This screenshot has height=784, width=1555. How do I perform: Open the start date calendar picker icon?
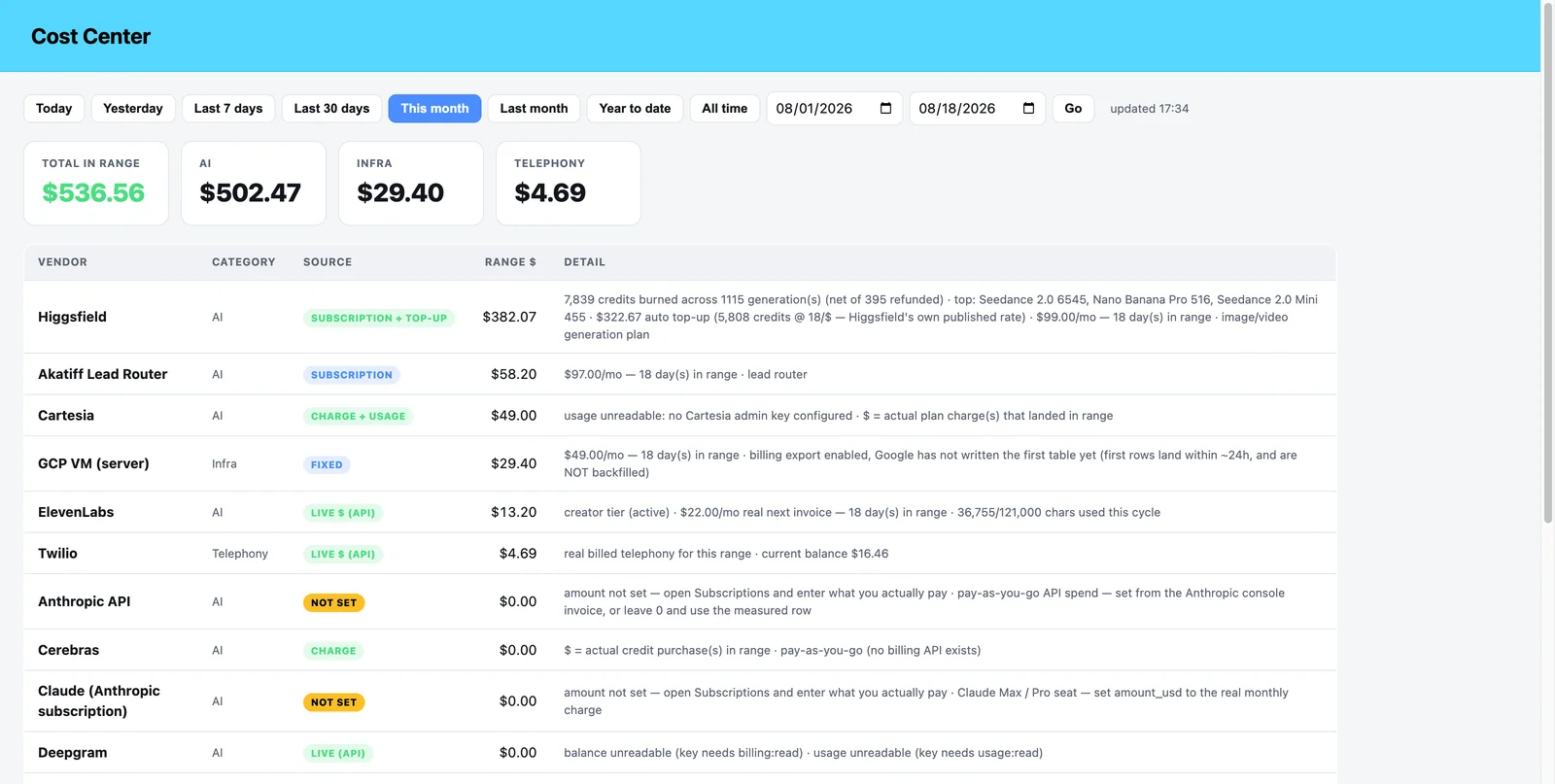click(885, 108)
